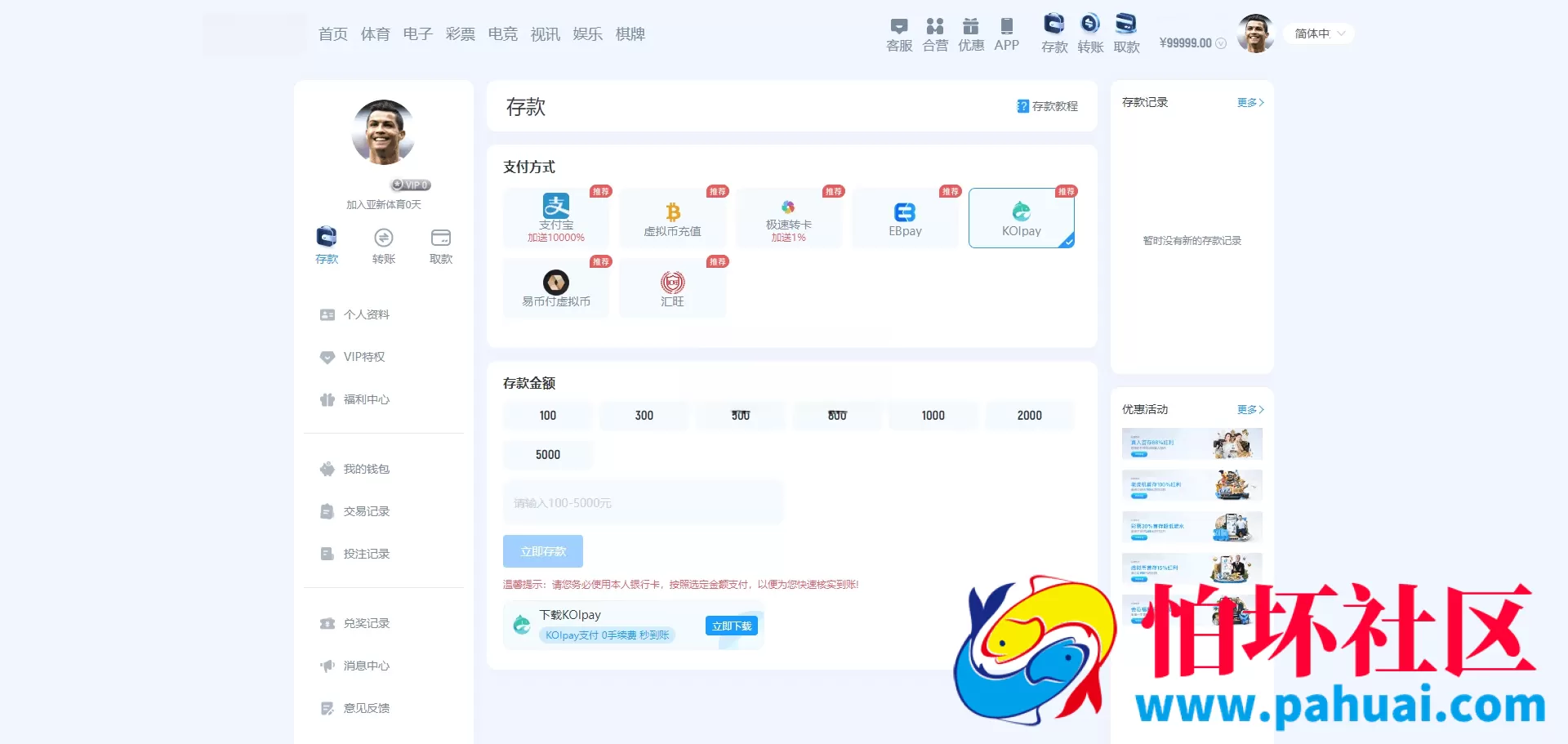Select sidebar 转账 transfer icon
This screenshot has height=744, width=1568.
click(384, 245)
